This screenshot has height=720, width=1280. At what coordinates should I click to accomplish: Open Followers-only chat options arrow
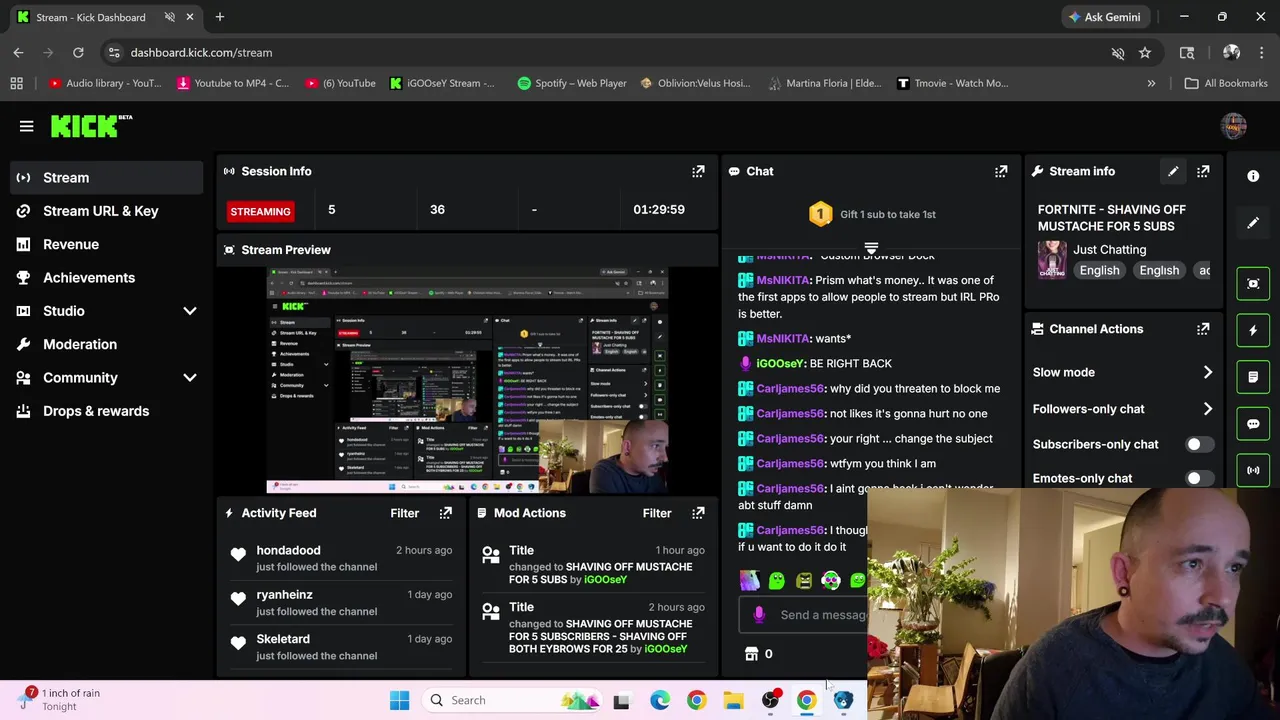pyautogui.click(x=1207, y=409)
